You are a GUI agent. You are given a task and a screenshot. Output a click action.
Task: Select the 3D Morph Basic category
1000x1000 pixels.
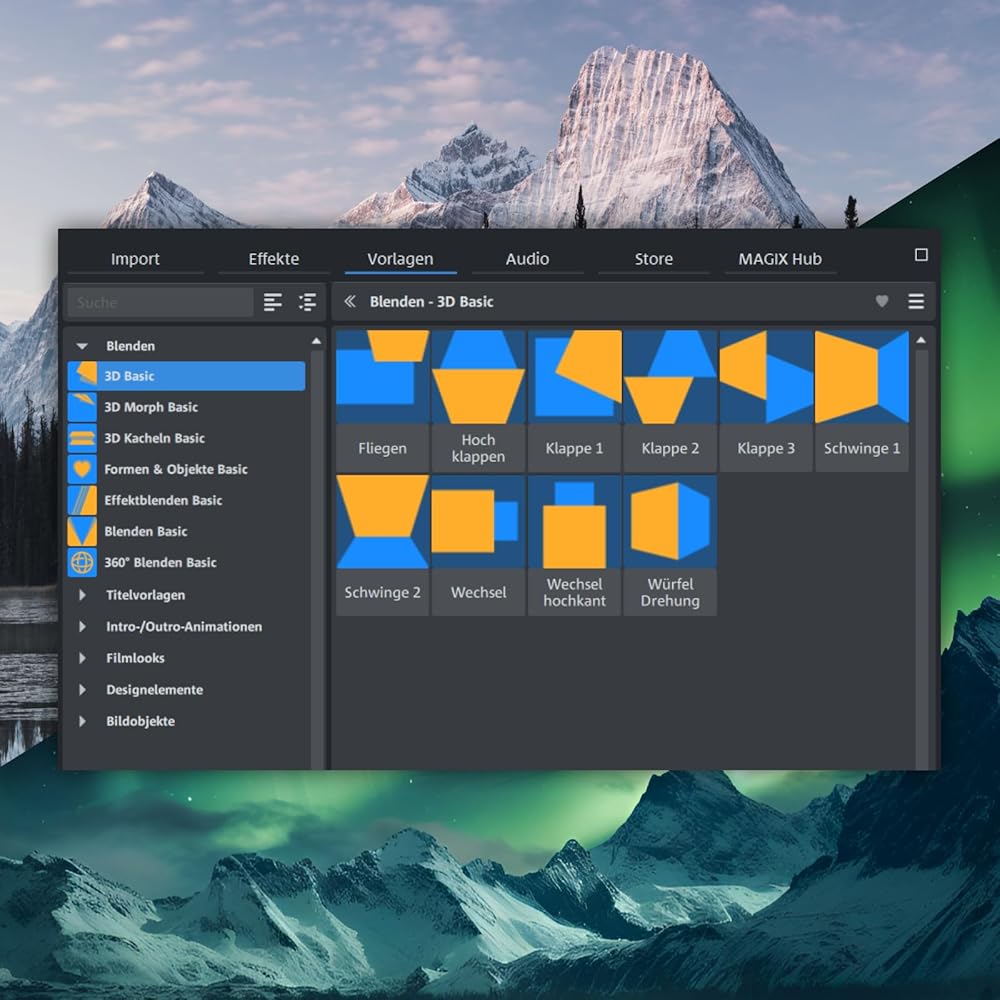point(151,407)
